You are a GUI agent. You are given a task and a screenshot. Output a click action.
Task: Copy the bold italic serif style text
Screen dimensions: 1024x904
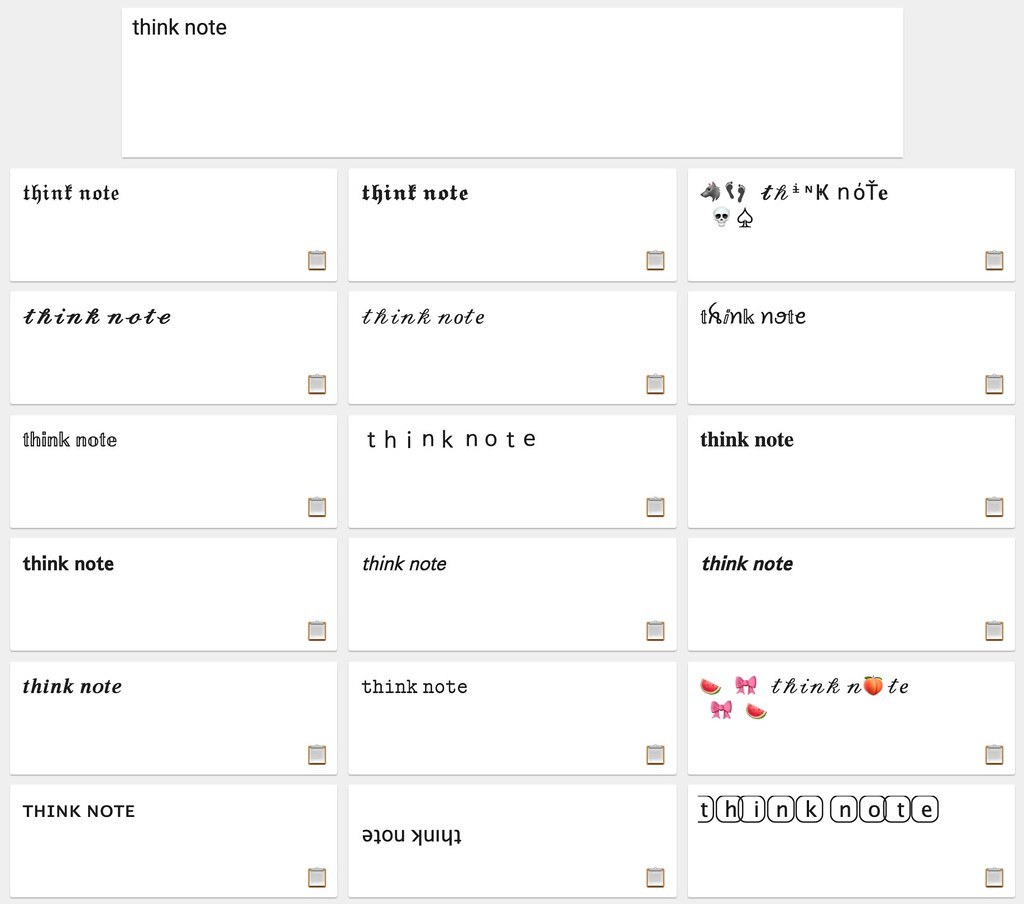point(317,754)
